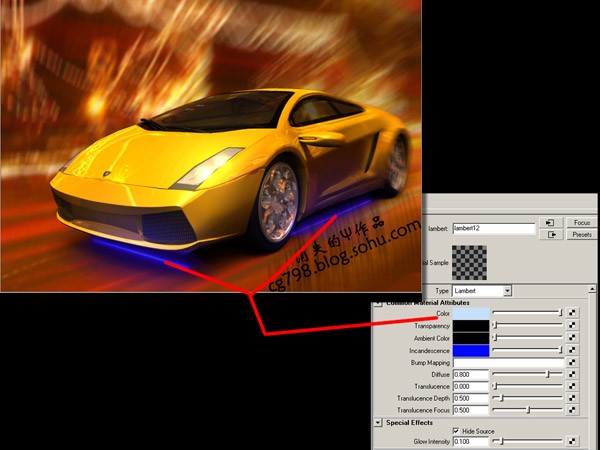
Task: Click the Incandescence texture map button
Action: click(572, 351)
